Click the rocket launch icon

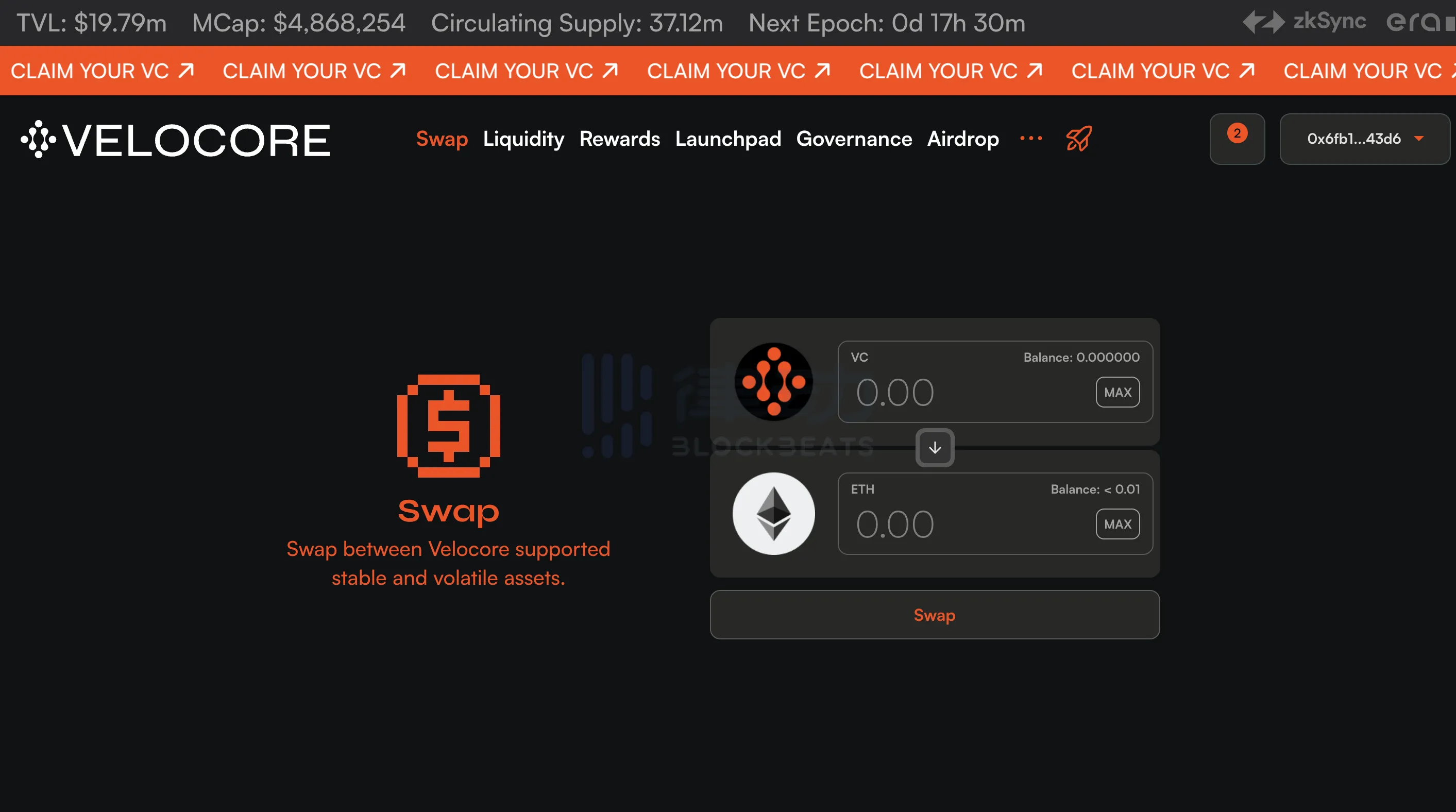1080,138
